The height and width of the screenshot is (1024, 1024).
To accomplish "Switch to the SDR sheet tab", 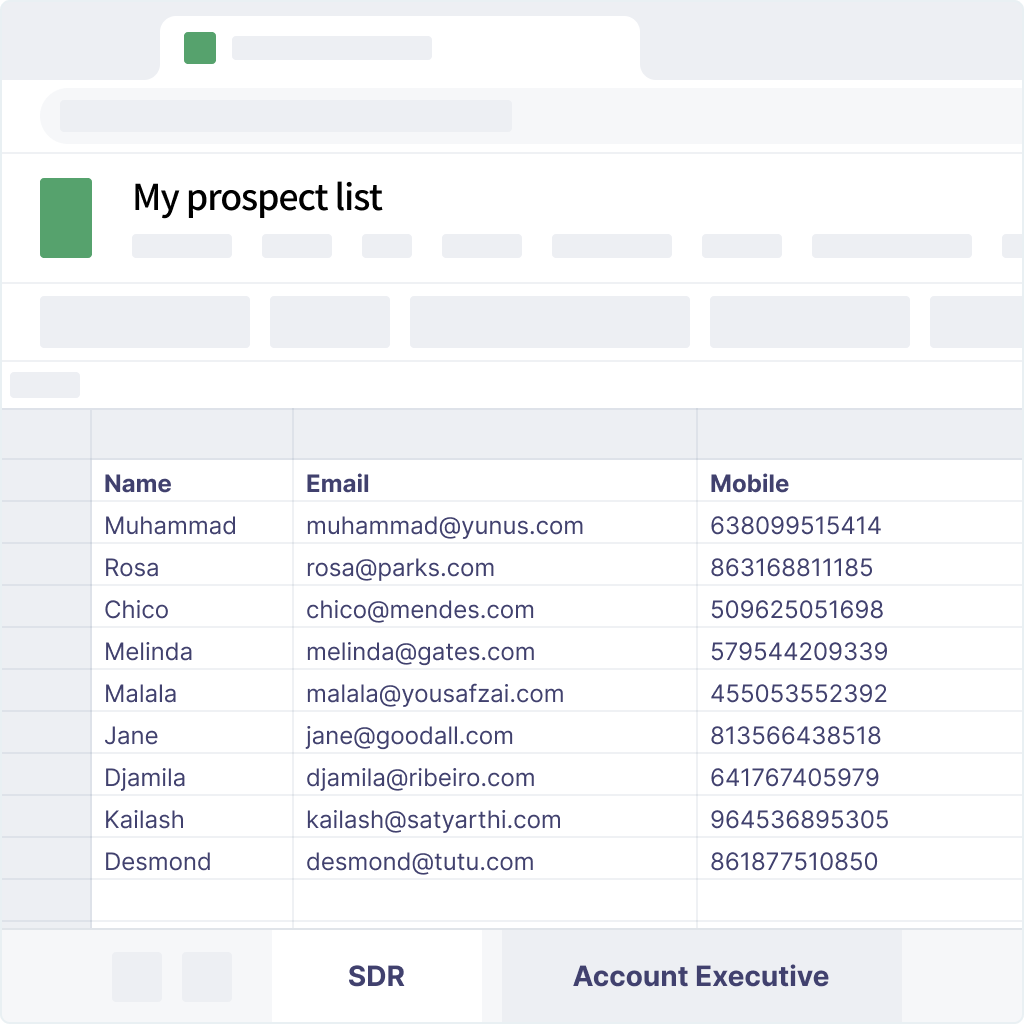I will (x=377, y=976).
